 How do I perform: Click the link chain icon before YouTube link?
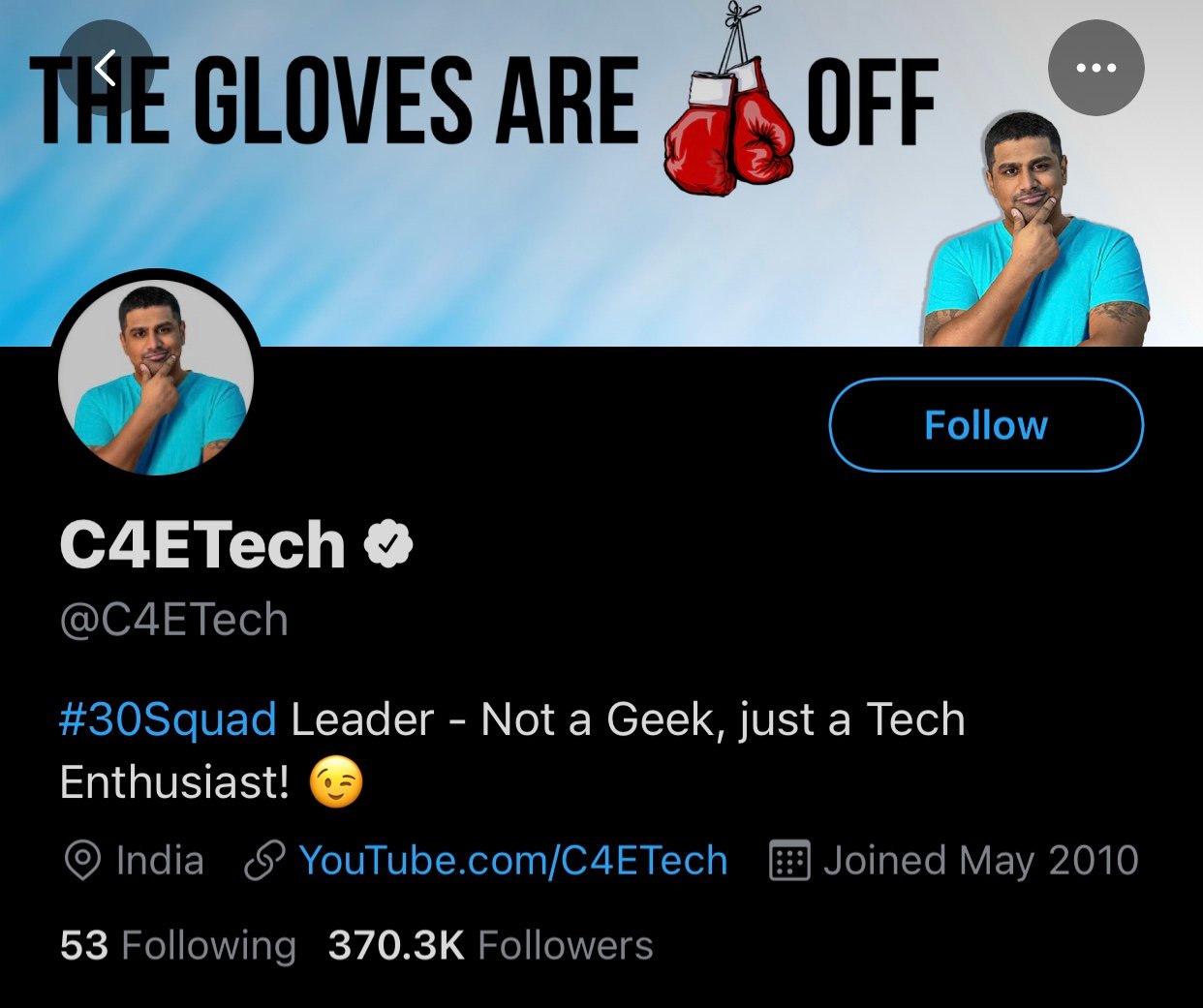(x=262, y=860)
